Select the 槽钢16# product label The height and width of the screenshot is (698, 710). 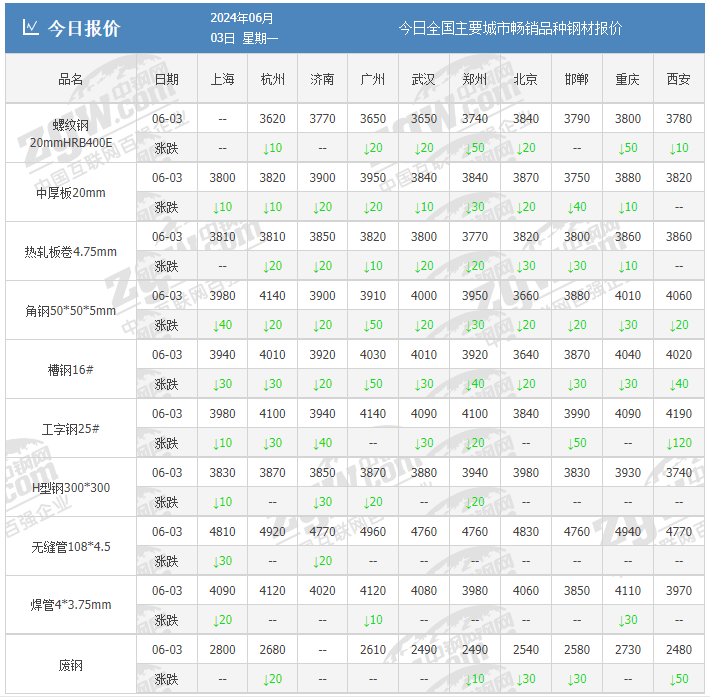click(x=71, y=370)
